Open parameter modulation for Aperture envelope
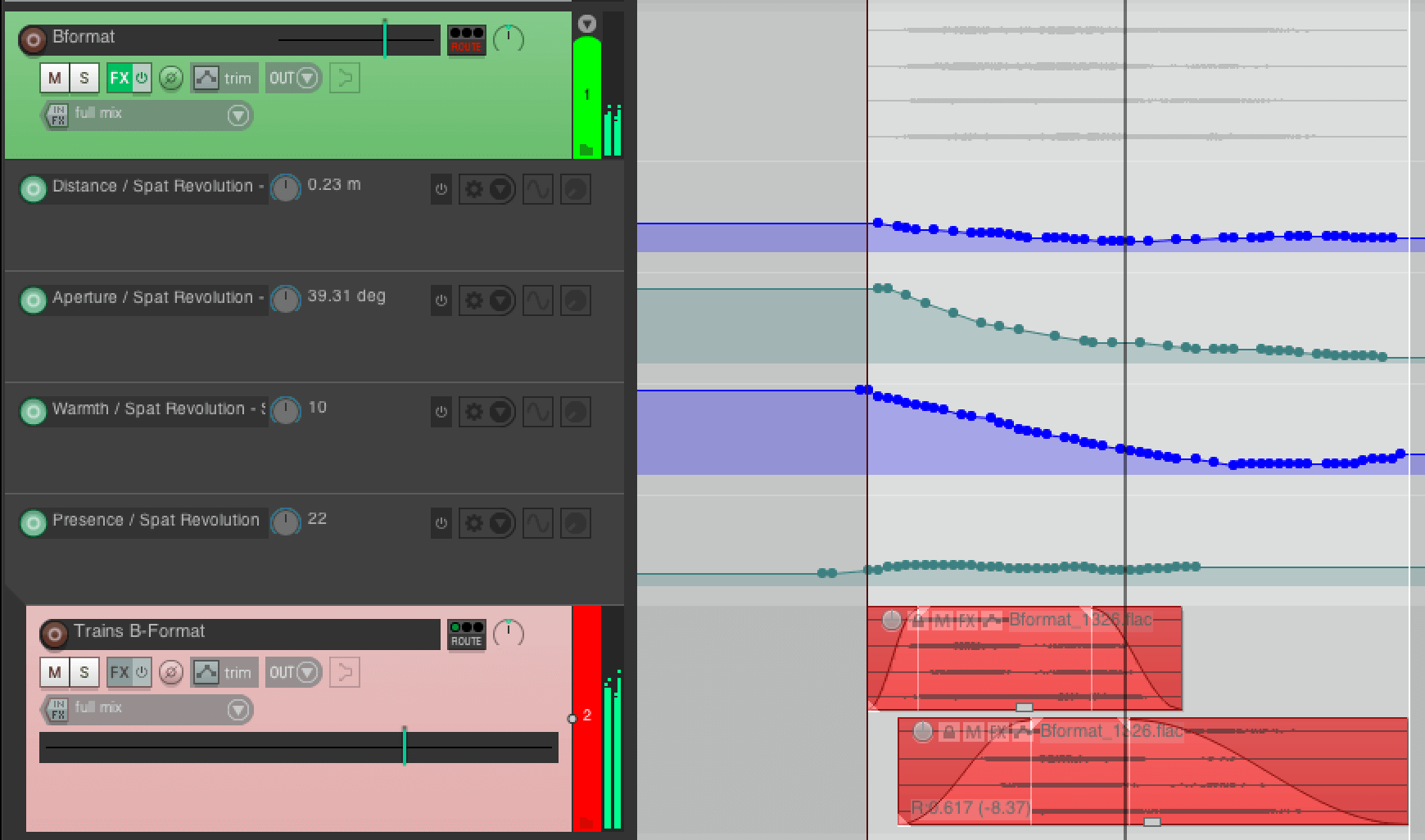1425x840 pixels. [537, 300]
